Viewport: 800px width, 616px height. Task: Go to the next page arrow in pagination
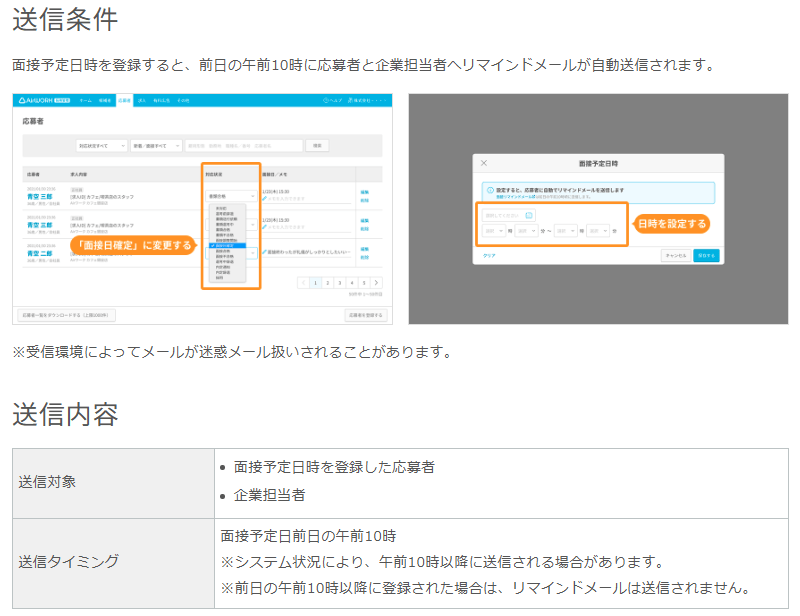click(377, 282)
